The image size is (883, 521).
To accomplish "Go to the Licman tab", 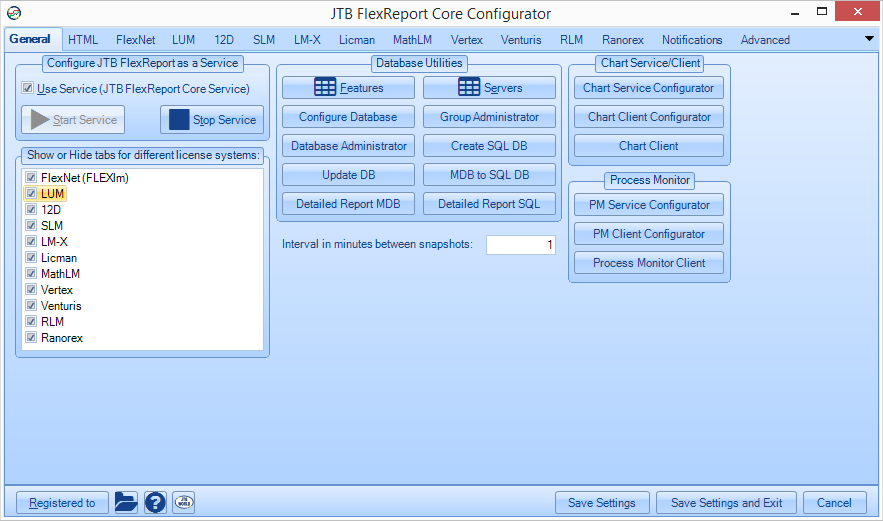I will click(356, 40).
